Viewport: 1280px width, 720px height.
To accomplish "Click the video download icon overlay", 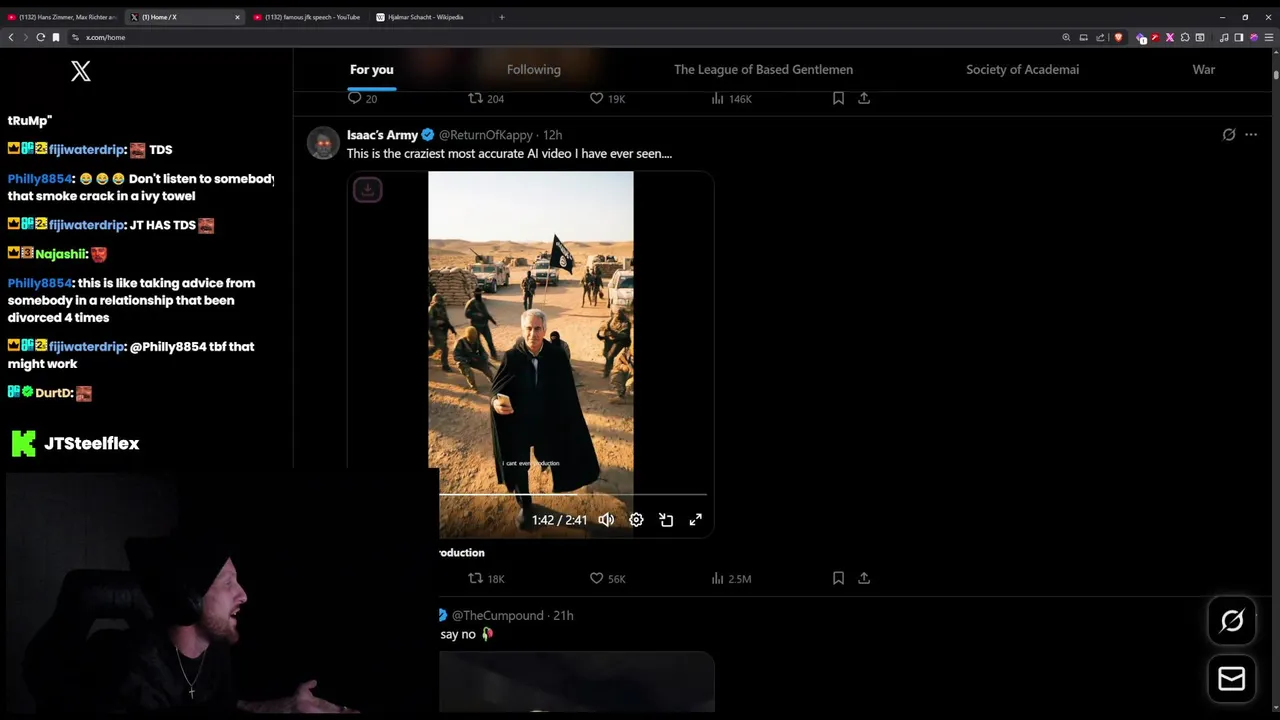I will tap(367, 189).
